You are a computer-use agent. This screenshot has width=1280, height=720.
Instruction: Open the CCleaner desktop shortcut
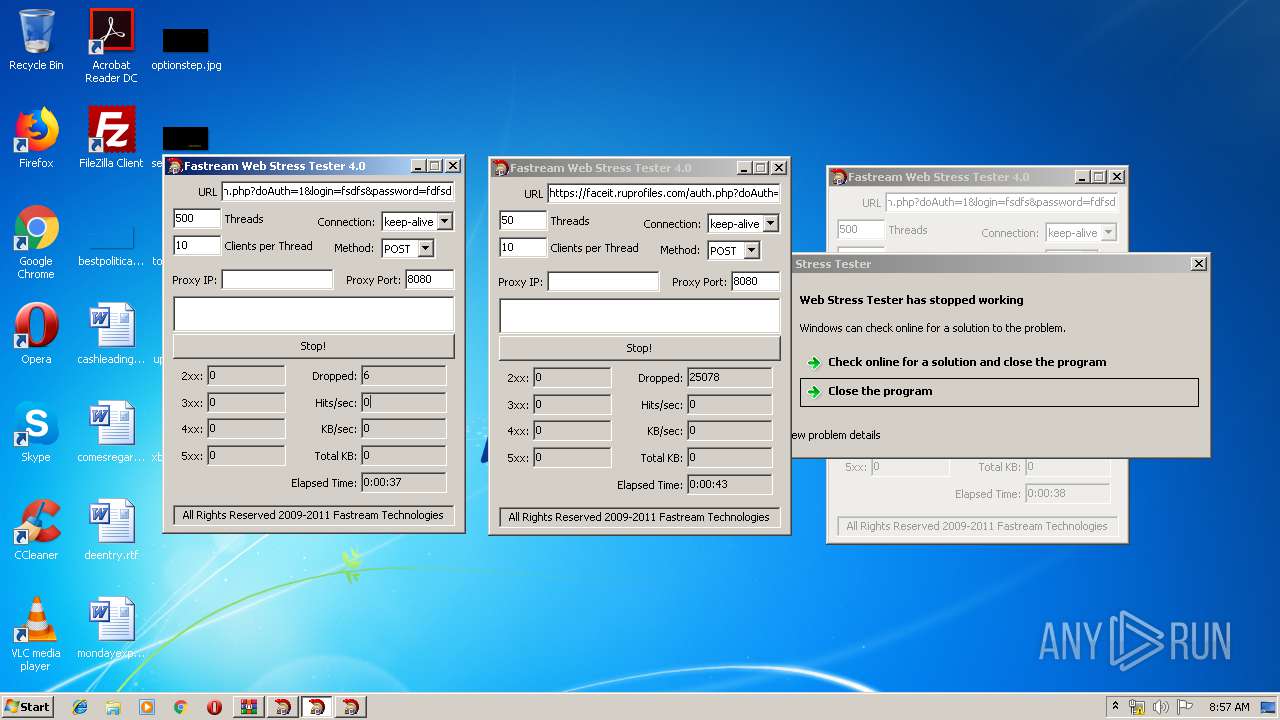(36, 530)
